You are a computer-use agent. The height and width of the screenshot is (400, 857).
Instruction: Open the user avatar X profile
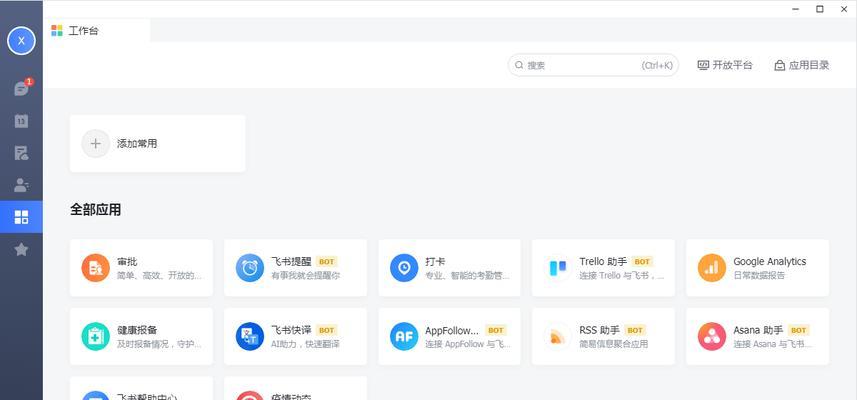tap(21, 41)
